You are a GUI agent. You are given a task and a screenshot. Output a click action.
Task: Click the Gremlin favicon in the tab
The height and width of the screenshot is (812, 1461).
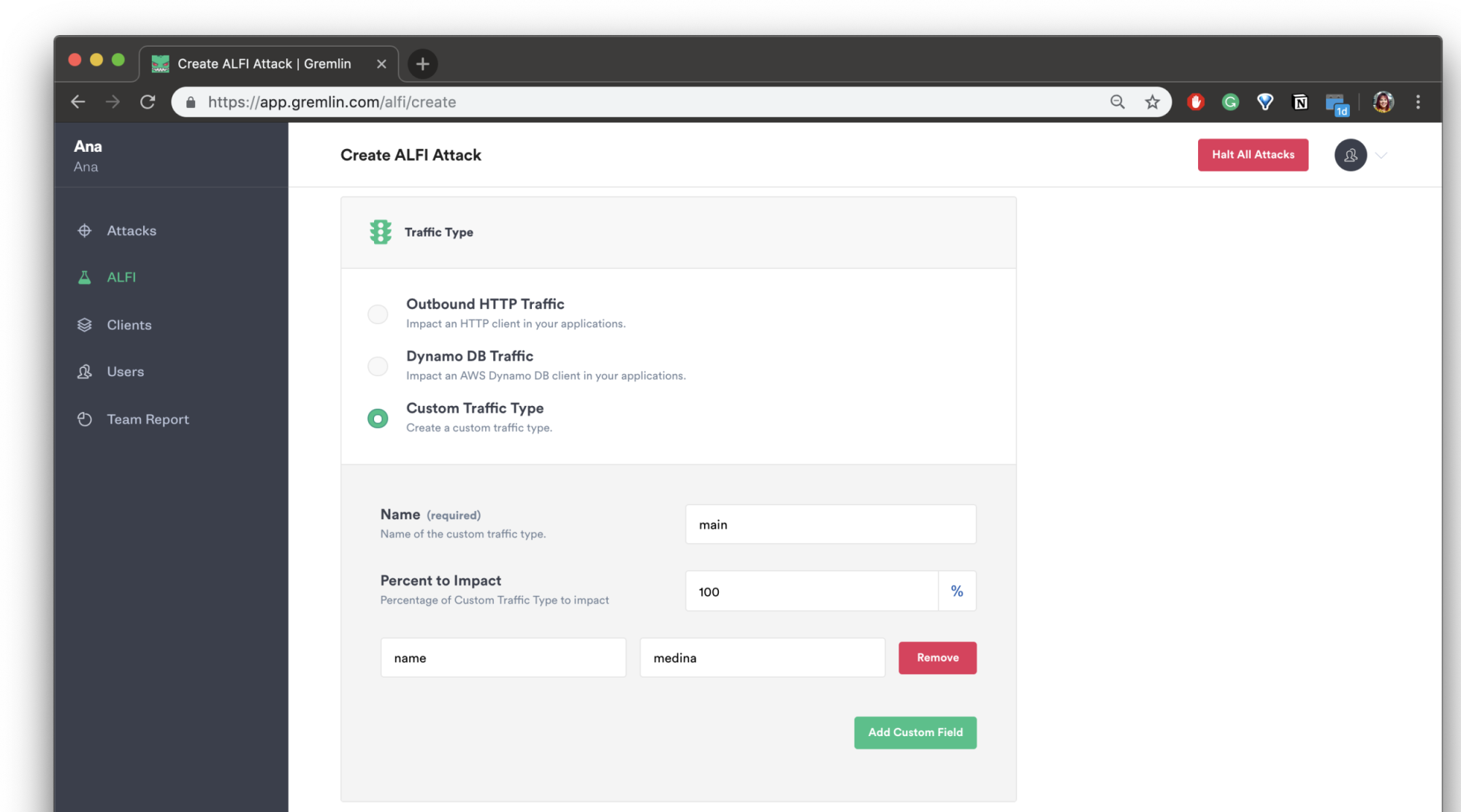coord(160,64)
